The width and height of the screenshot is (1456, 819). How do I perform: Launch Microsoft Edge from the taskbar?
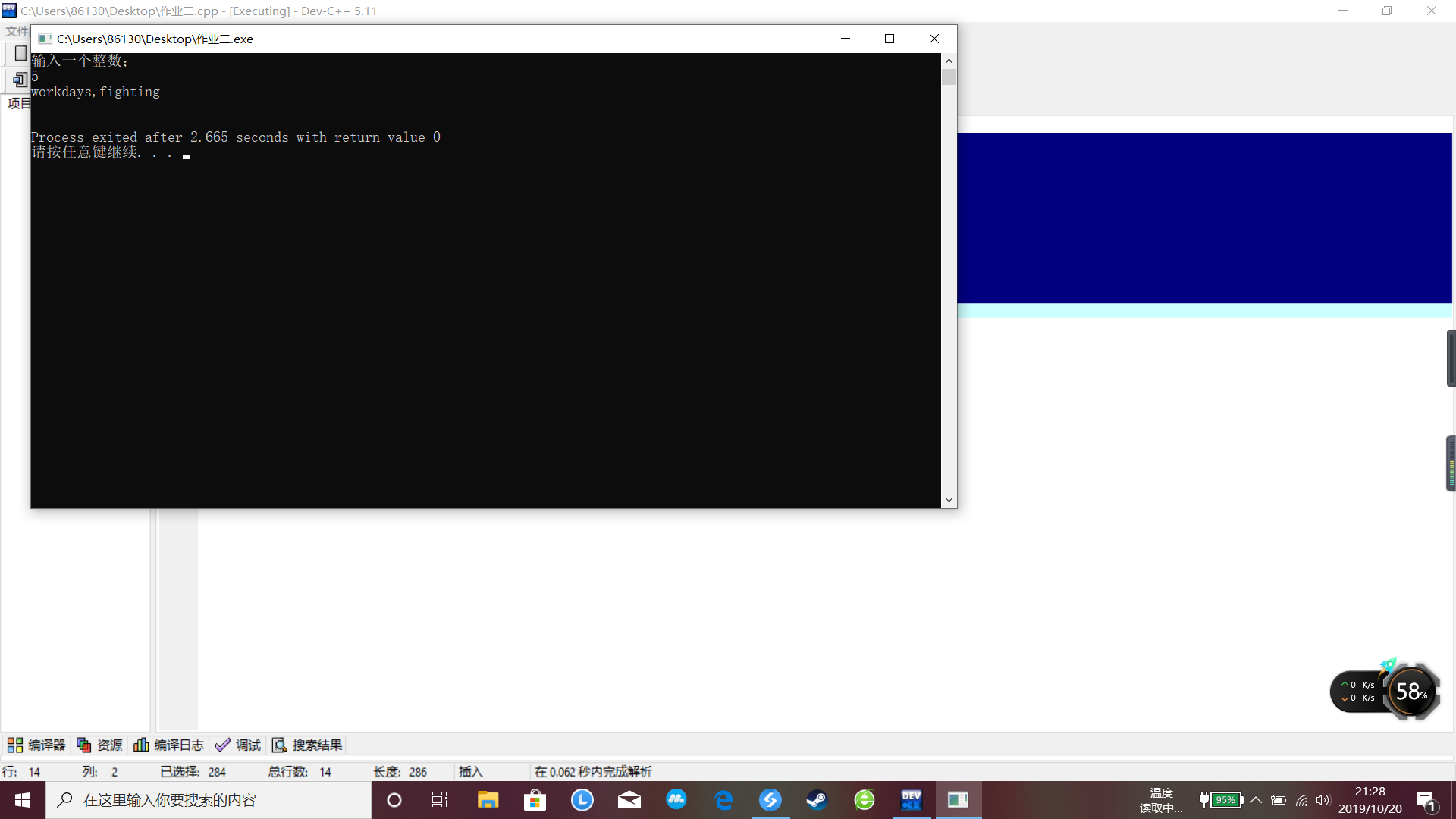click(723, 800)
